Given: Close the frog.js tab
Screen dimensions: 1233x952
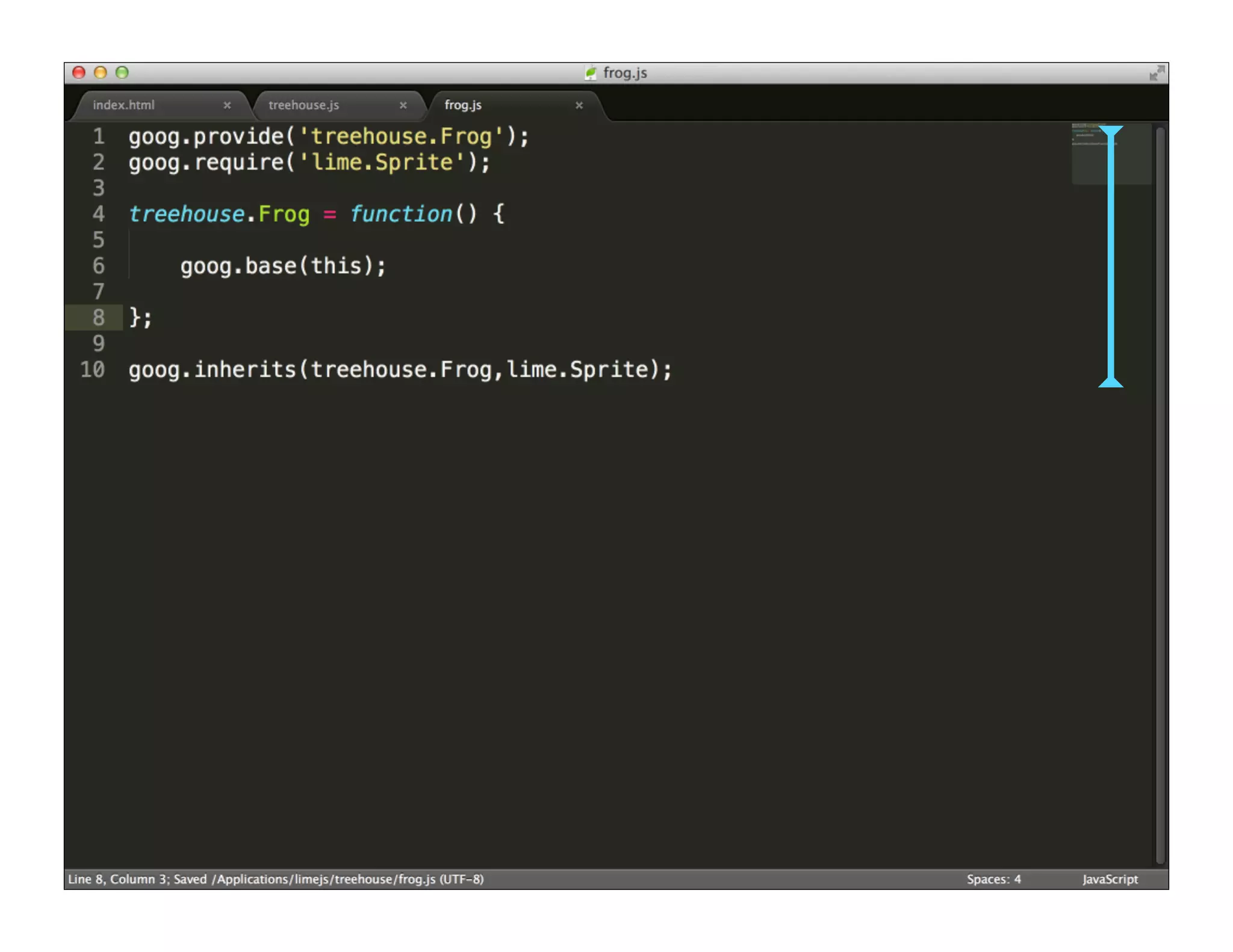Looking at the screenshot, I should click(579, 105).
